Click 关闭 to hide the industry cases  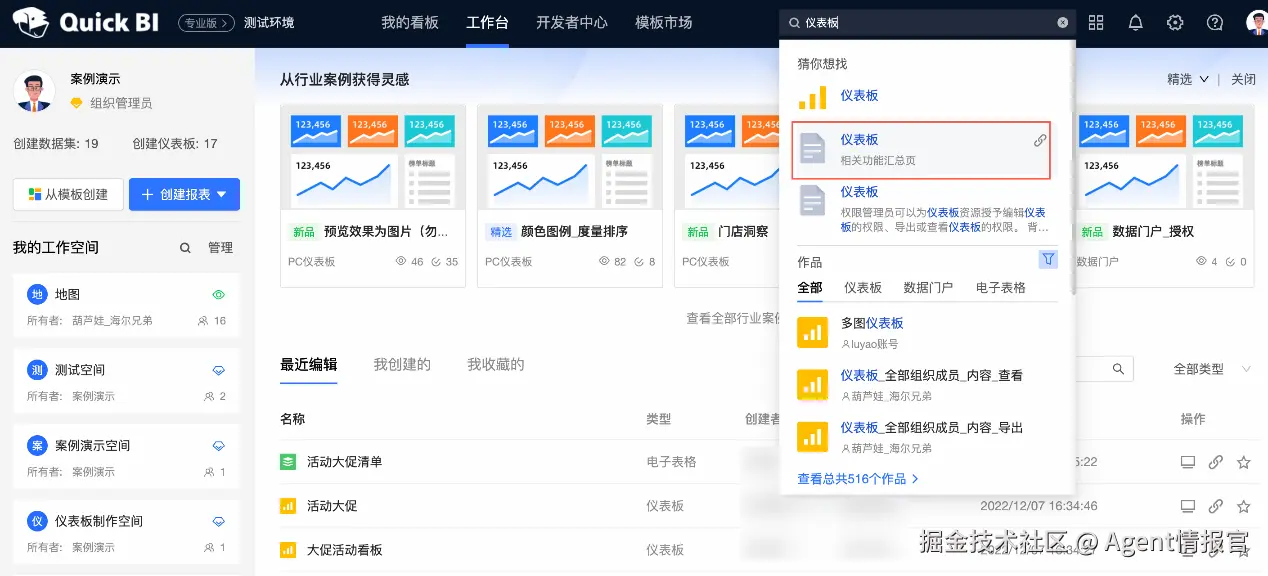[x=1243, y=79]
